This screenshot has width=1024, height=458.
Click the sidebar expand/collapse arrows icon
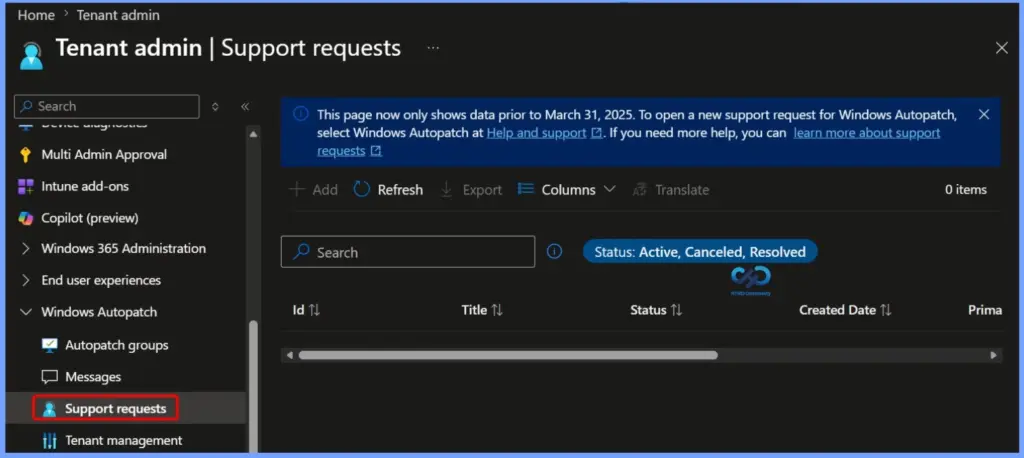[216, 106]
